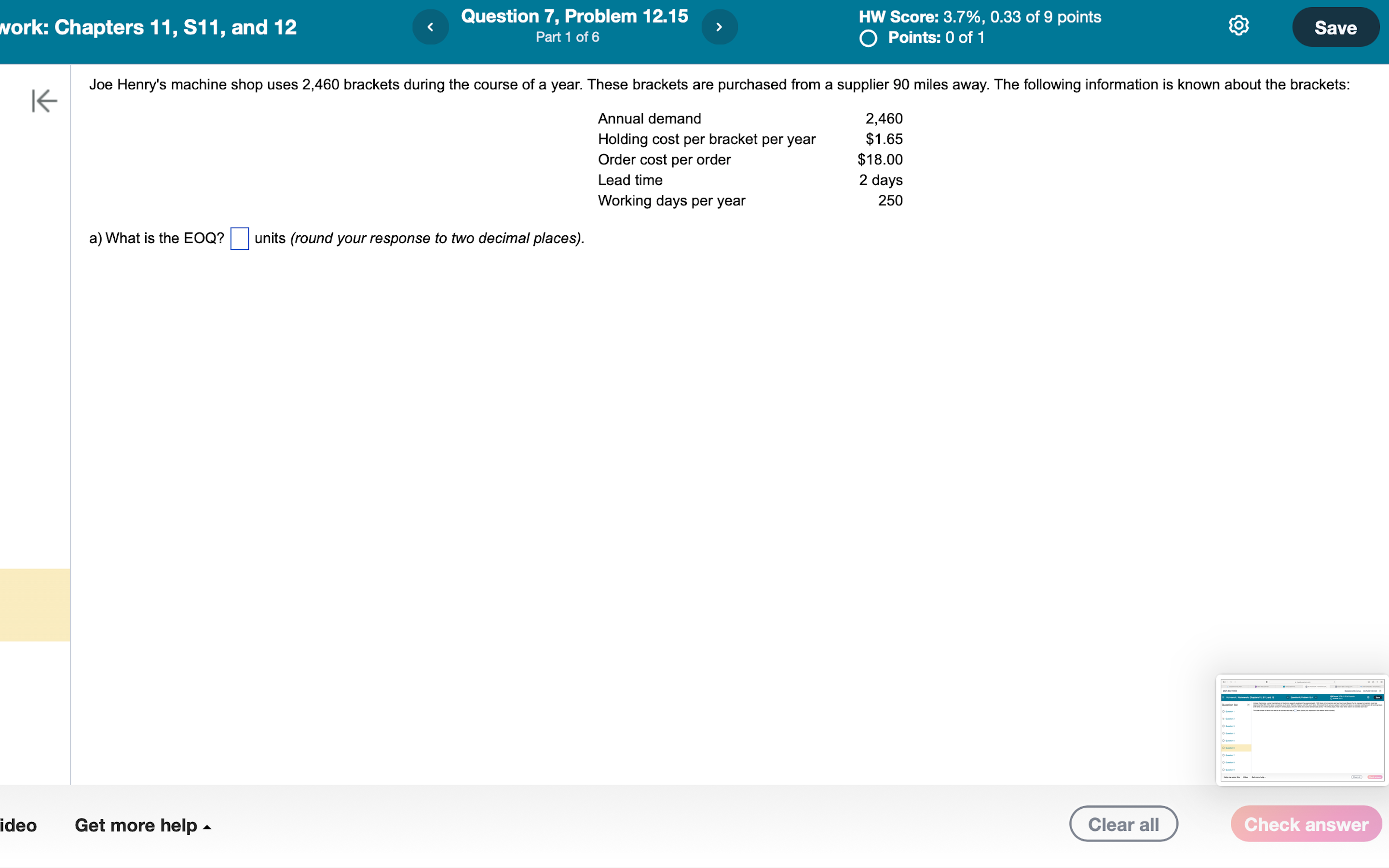Click the Points status circle icon
1389x868 pixels.
click(868, 39)
